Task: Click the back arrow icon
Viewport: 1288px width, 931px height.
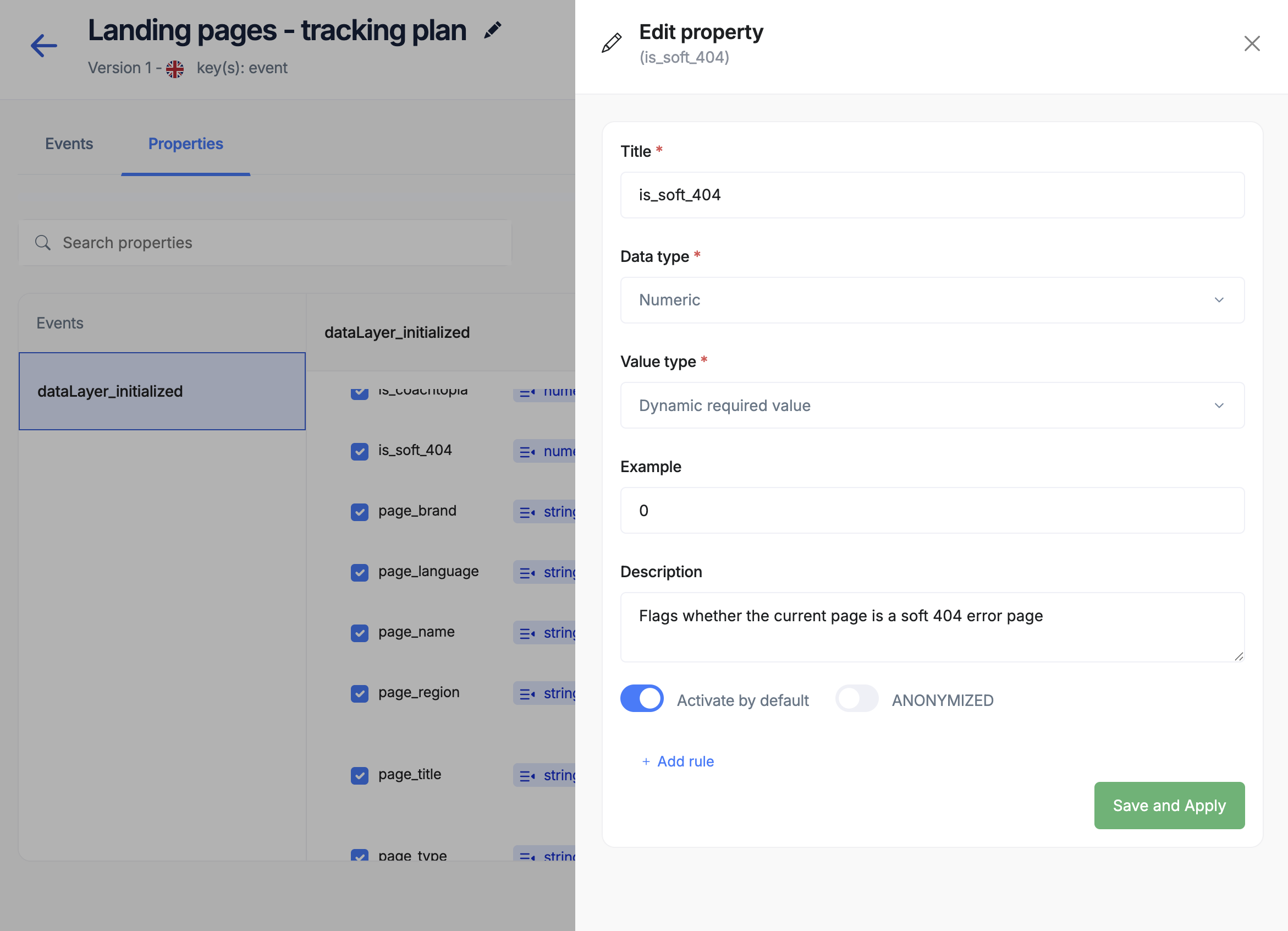Action: coord(44,46)
